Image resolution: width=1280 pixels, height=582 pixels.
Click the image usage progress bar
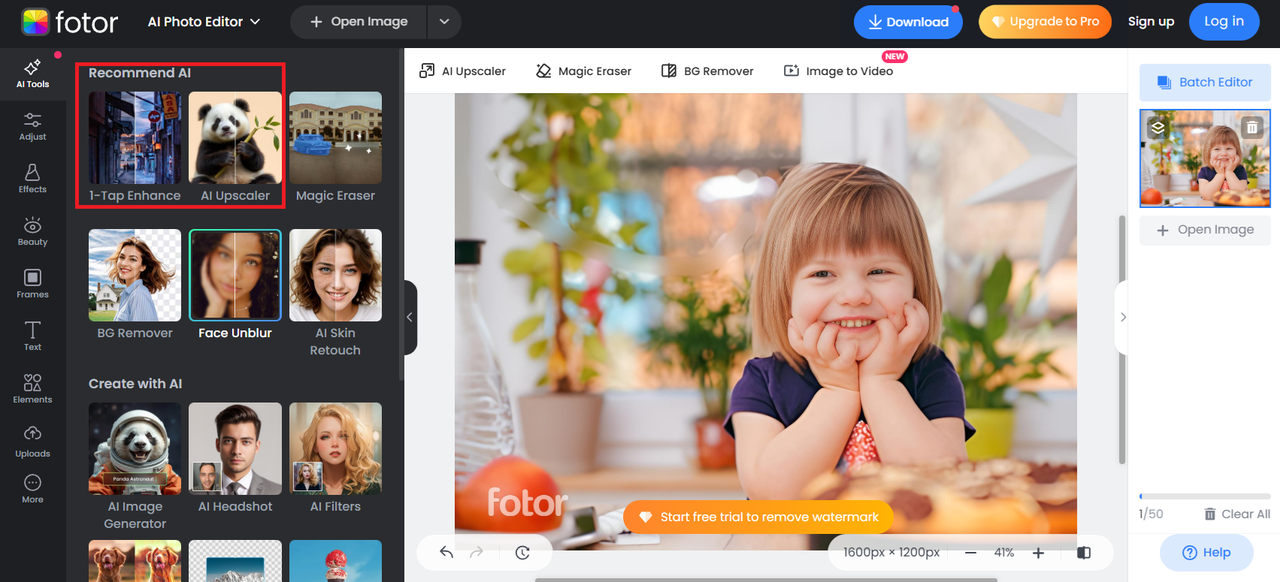[1205, 496]
